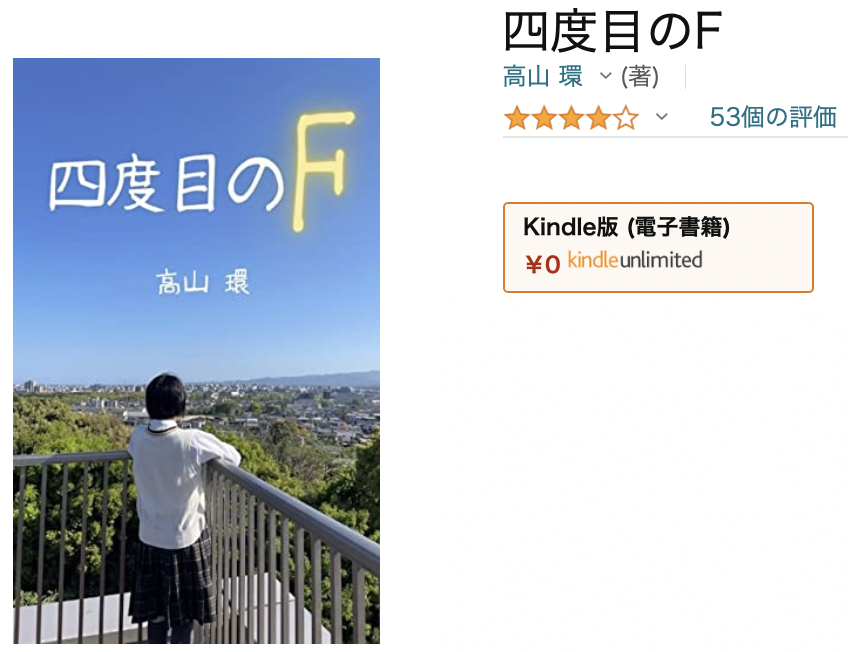Expand the star rating breakdown chevron
The image size is (848, 652).
[x=661, y=116]
